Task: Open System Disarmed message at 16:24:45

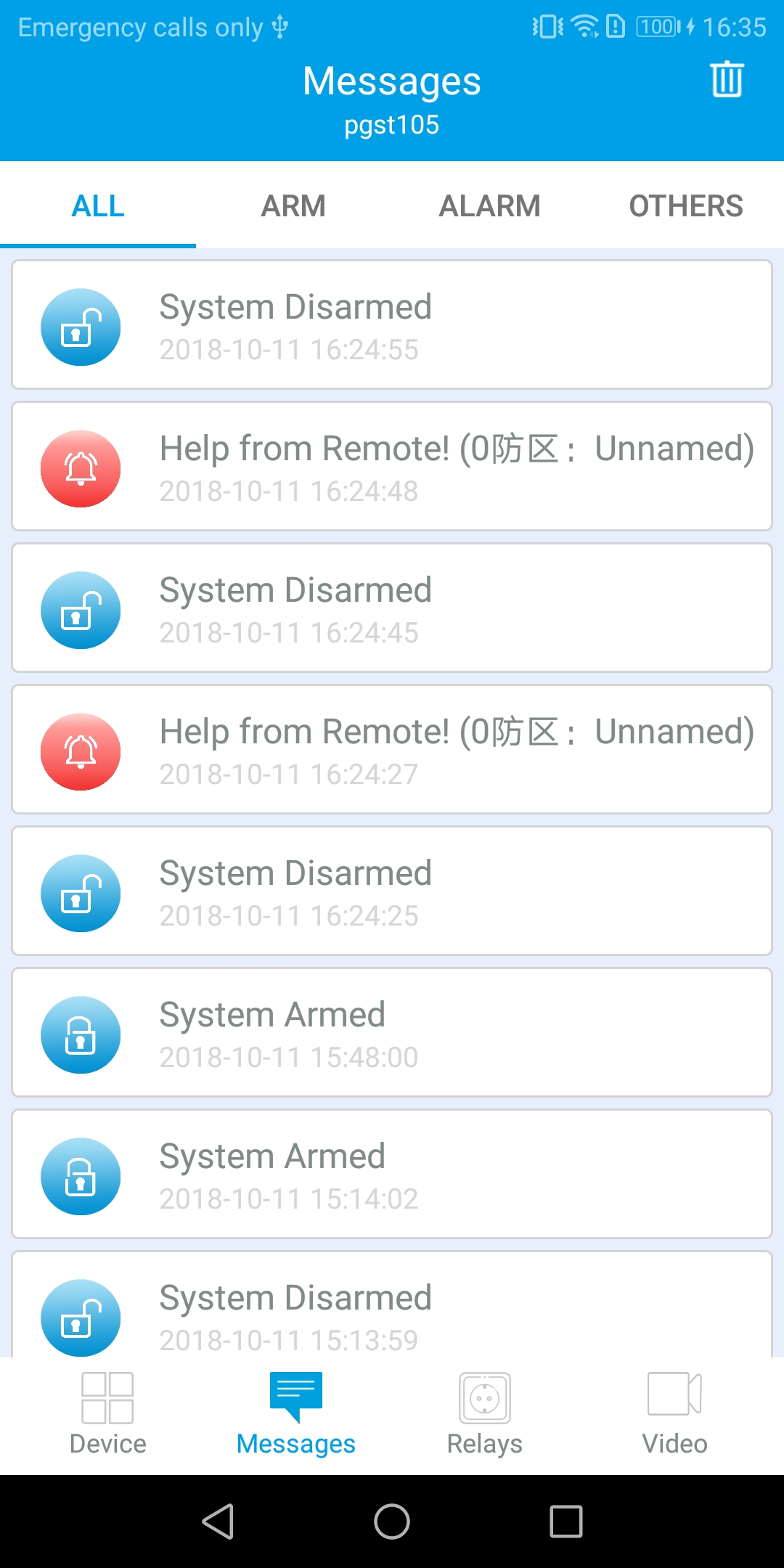Action: pyautogui.click(x=392, y=608)
